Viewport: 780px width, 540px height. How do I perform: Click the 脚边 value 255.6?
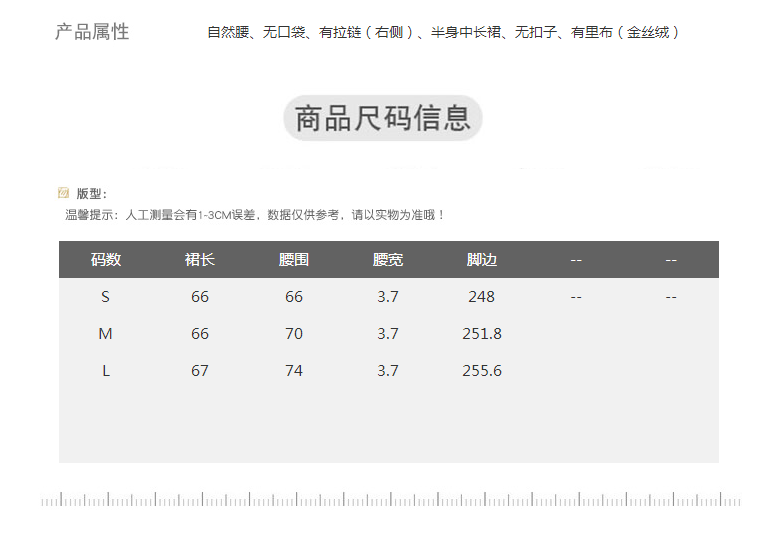point(482,371)
